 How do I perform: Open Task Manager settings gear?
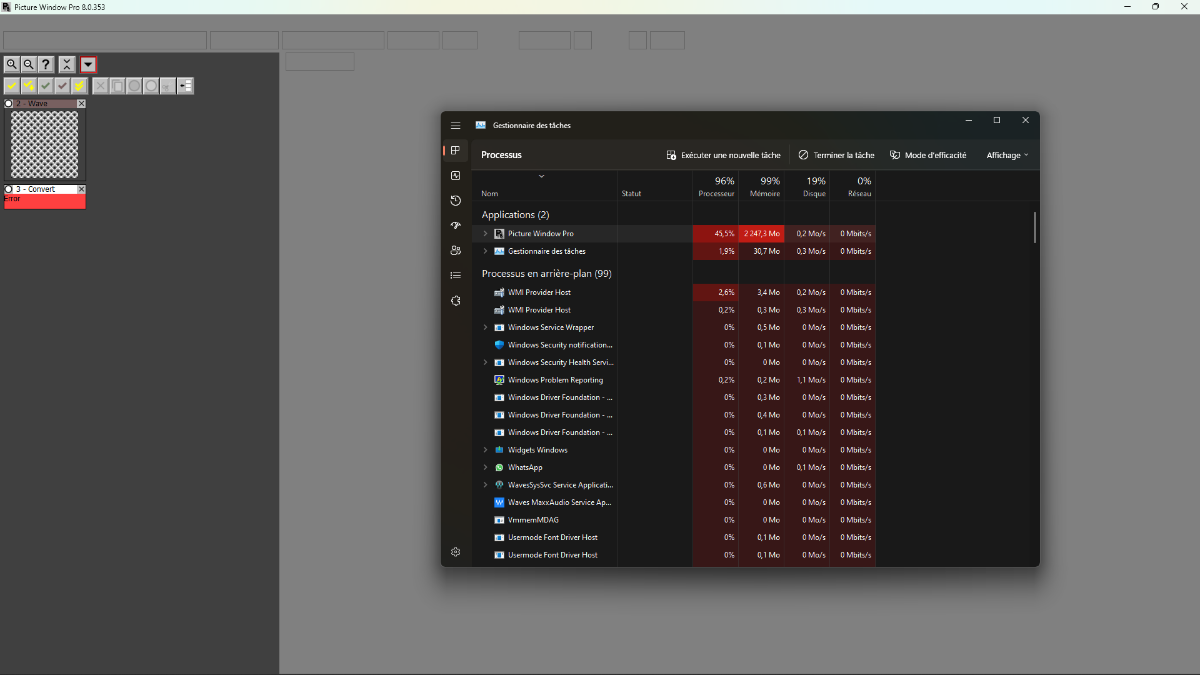pos(455,552)
